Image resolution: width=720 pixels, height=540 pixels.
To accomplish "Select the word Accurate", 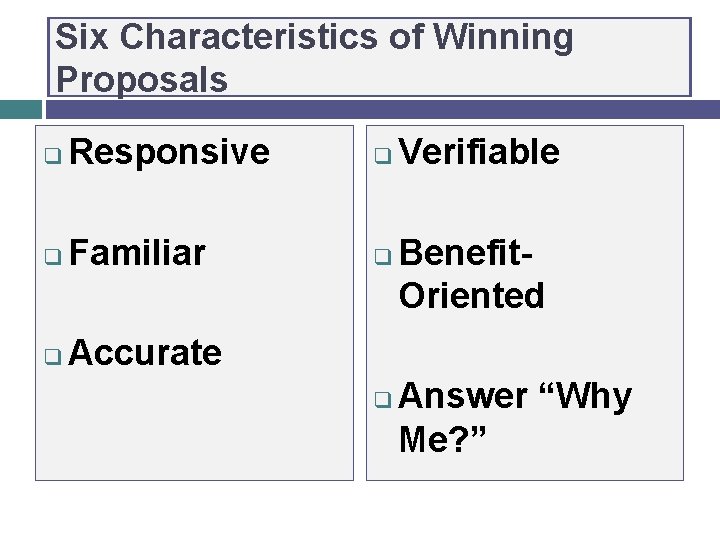I will point(145,353).
